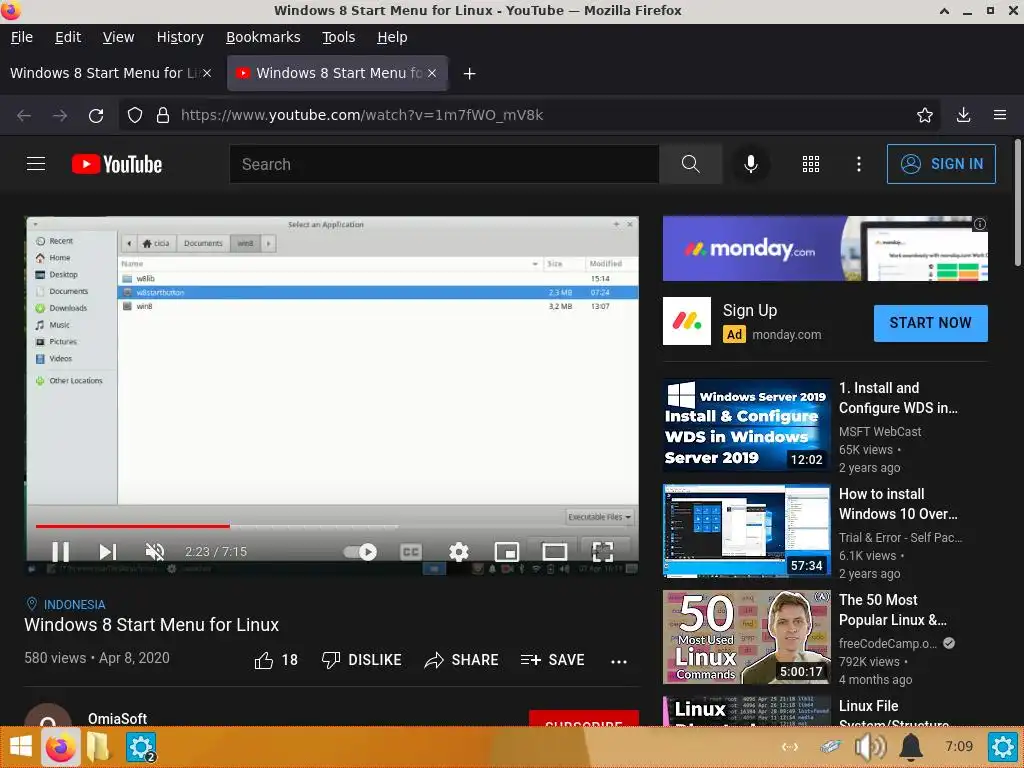
Task: Go to YouTube home via logo
Action: tap(117, 164)
